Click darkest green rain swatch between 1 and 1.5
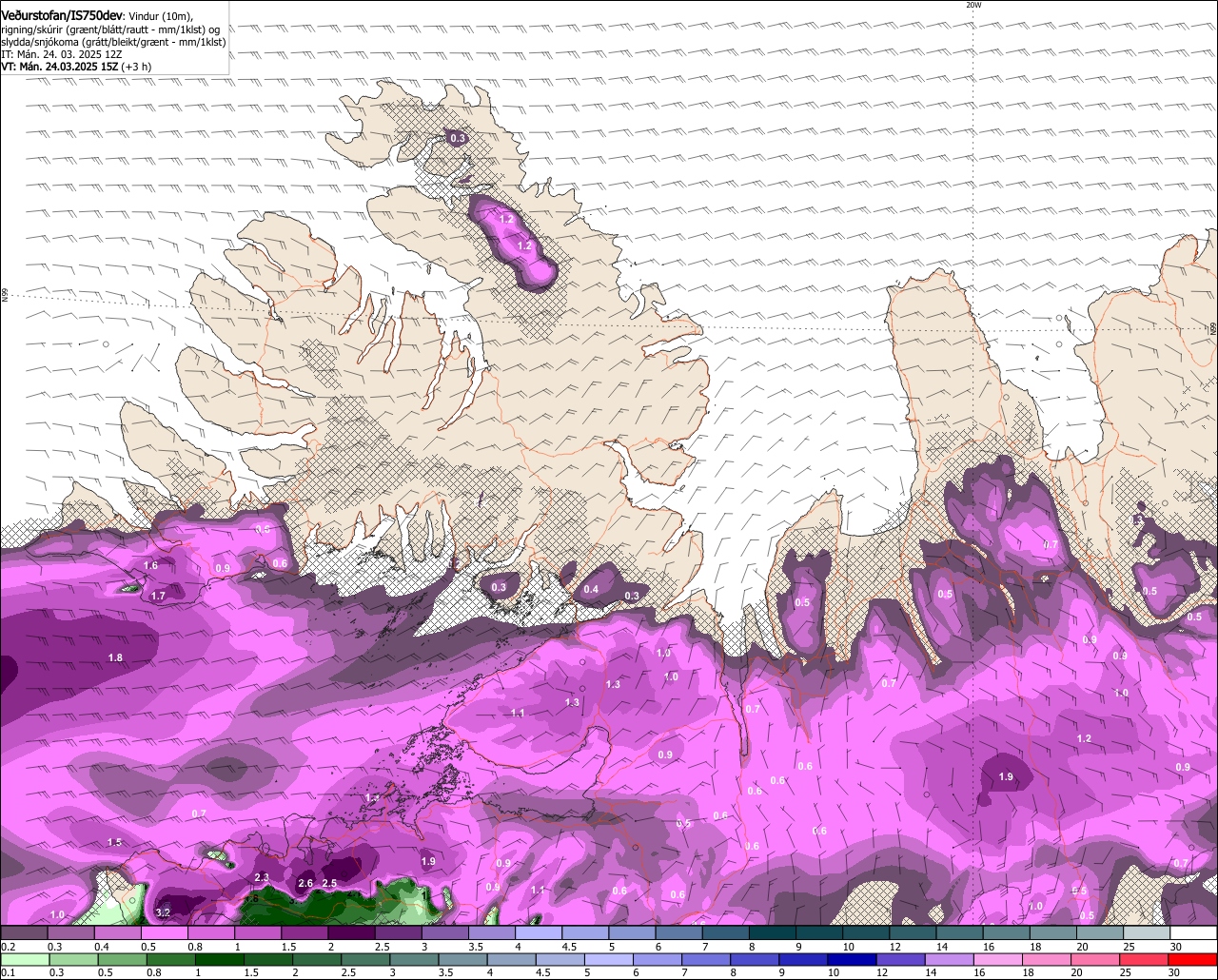Screen dimensions: 1218x980 click(x=219, y=959)
